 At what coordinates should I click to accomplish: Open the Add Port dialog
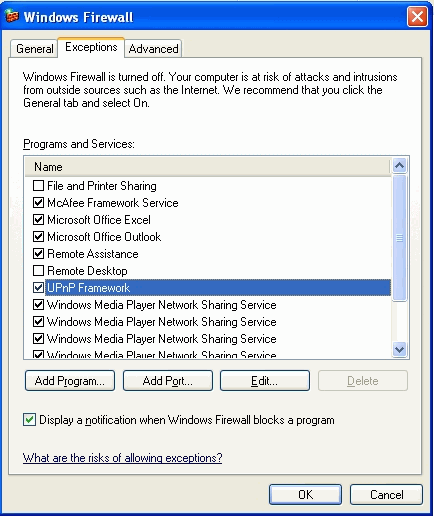coord(168,380)
